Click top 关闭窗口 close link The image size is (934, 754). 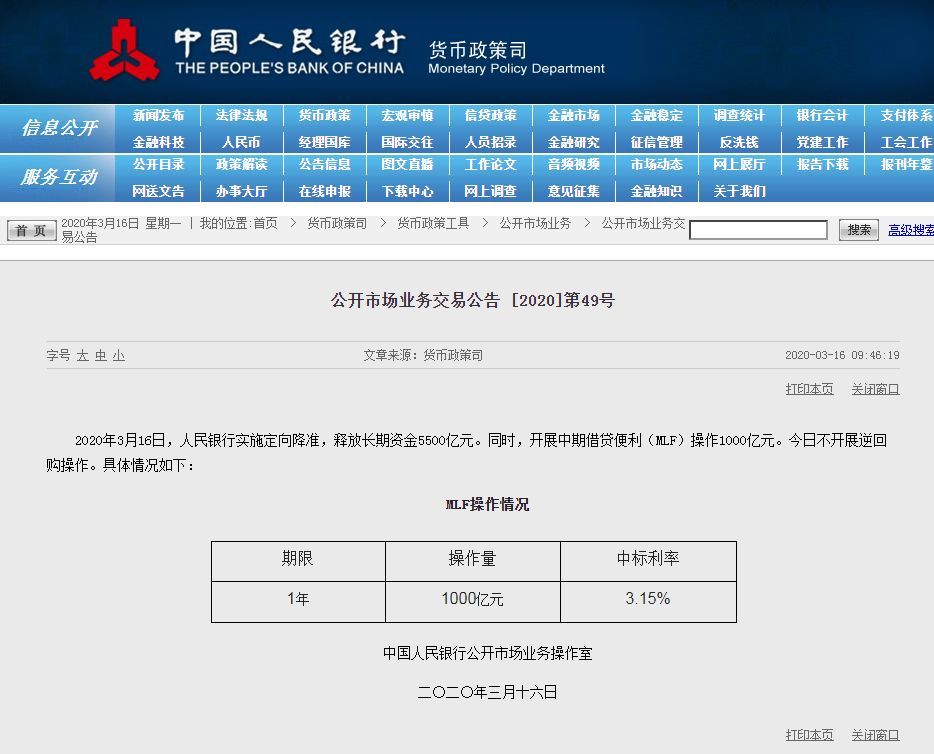pos(875,390)
